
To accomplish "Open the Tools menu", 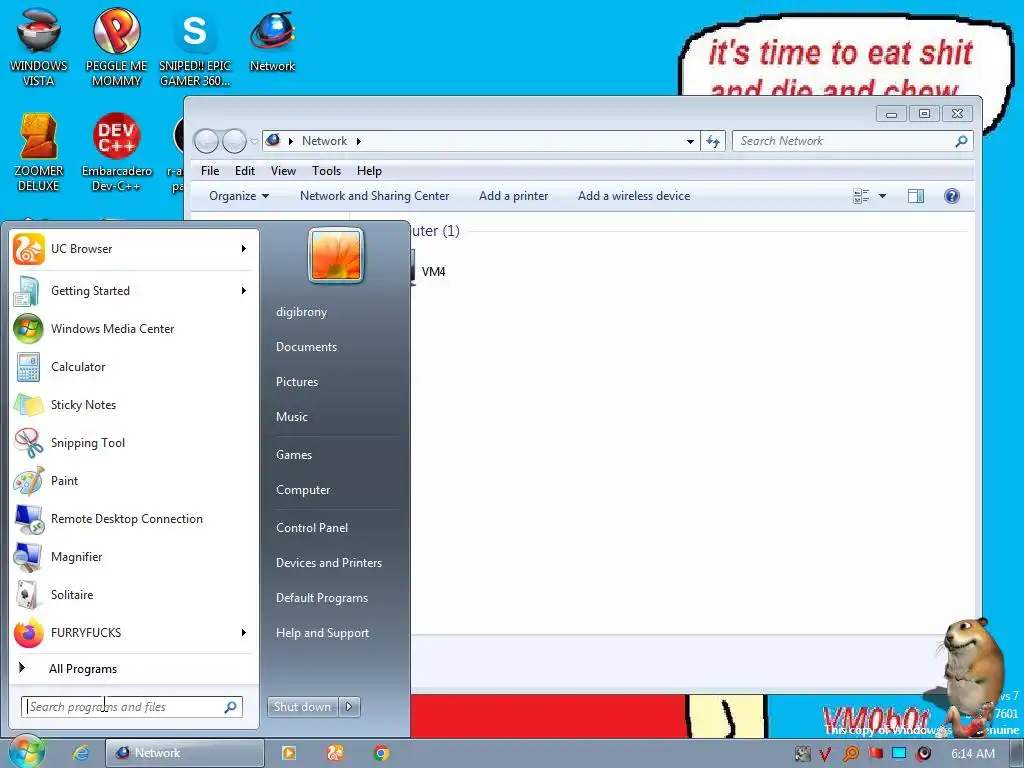I will pyautogui.click(x=327, y=171).
